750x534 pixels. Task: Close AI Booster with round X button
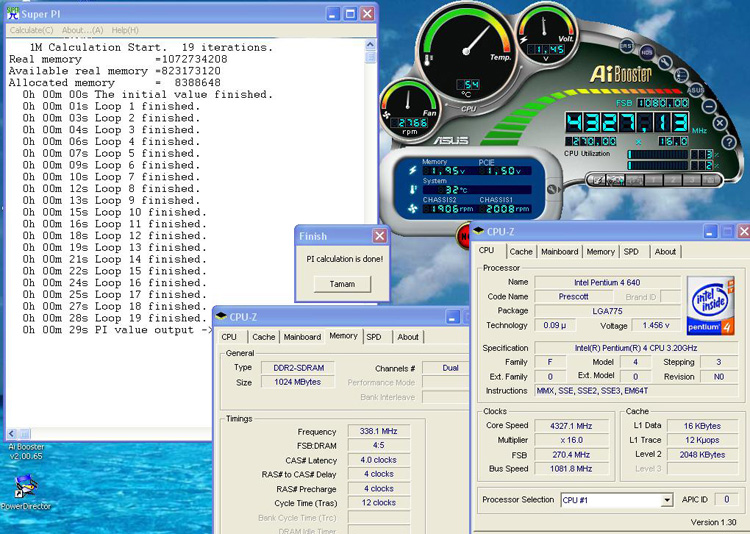click(x=720, y=123)
